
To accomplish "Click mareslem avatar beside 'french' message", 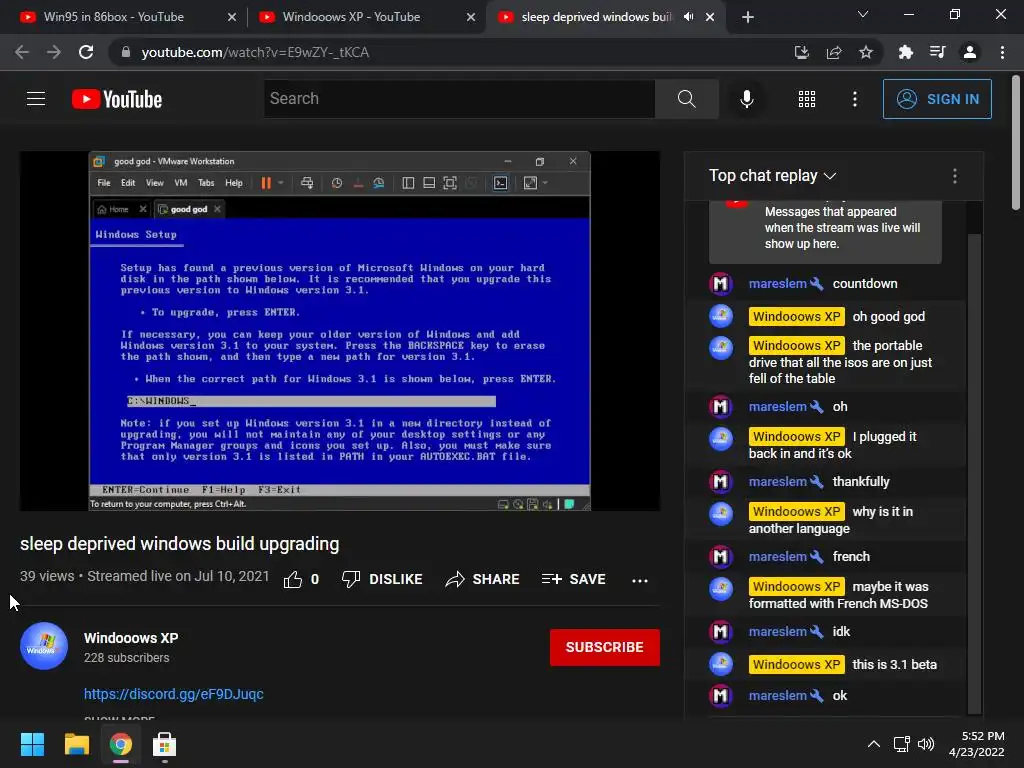I will (x=720, y=556).
